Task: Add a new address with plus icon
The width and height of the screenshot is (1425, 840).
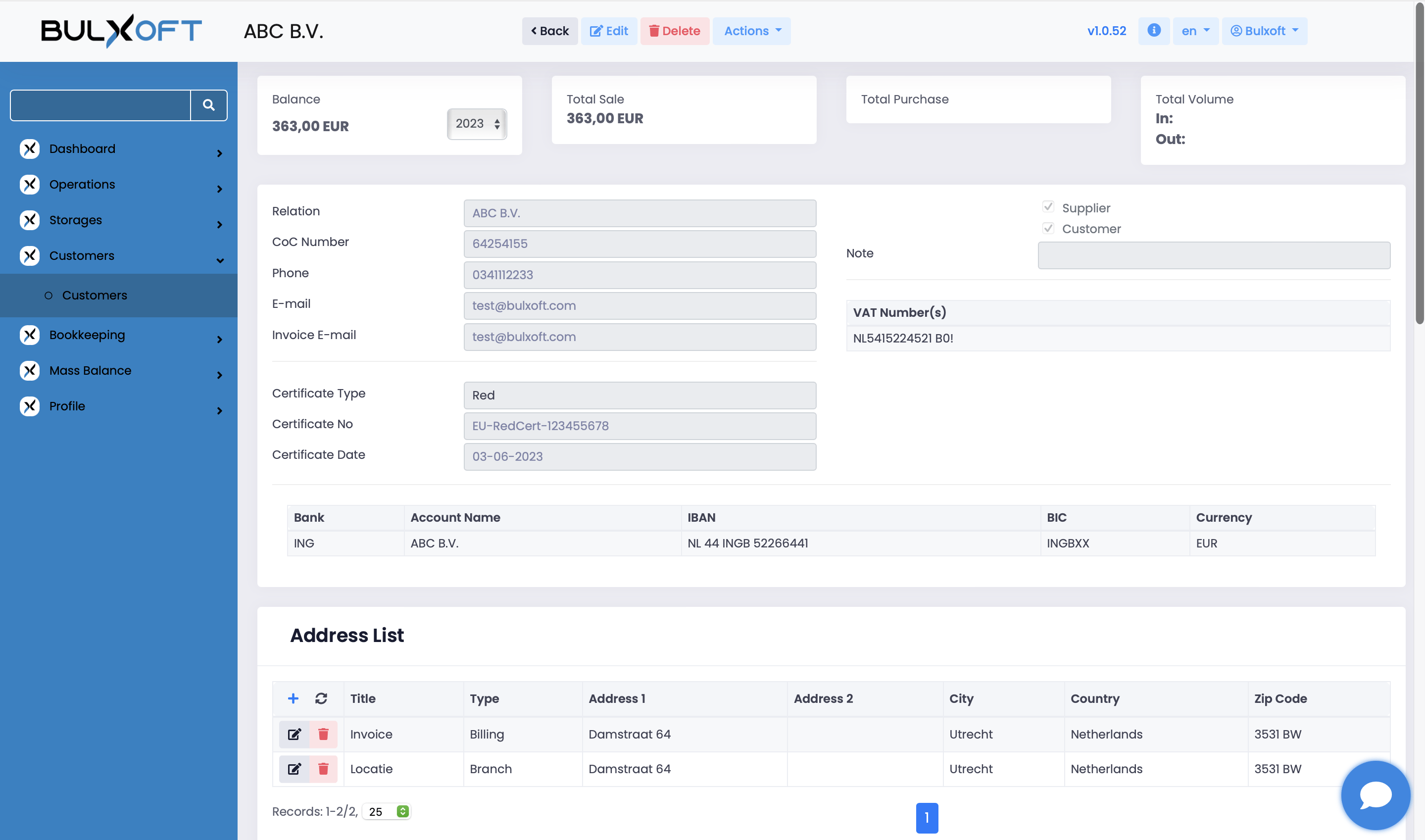Action: click(293, 698)
